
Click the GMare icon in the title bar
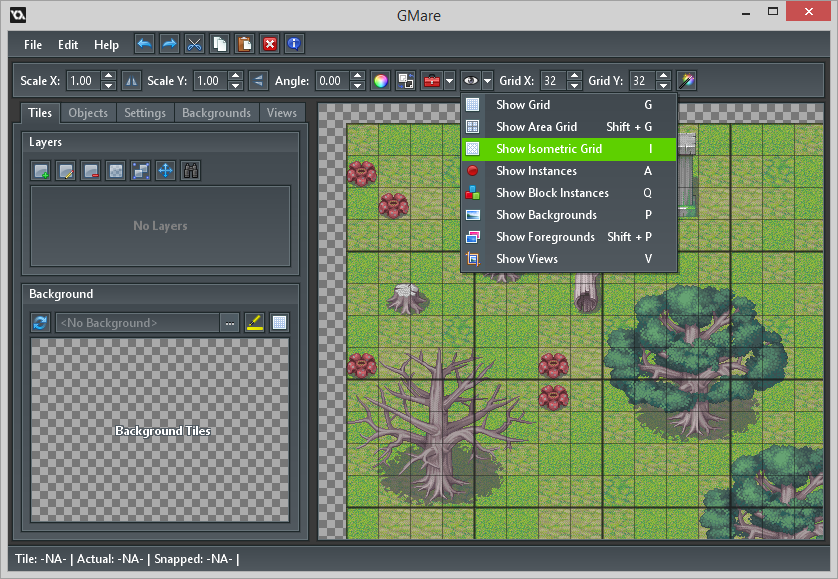coord(18,14)
